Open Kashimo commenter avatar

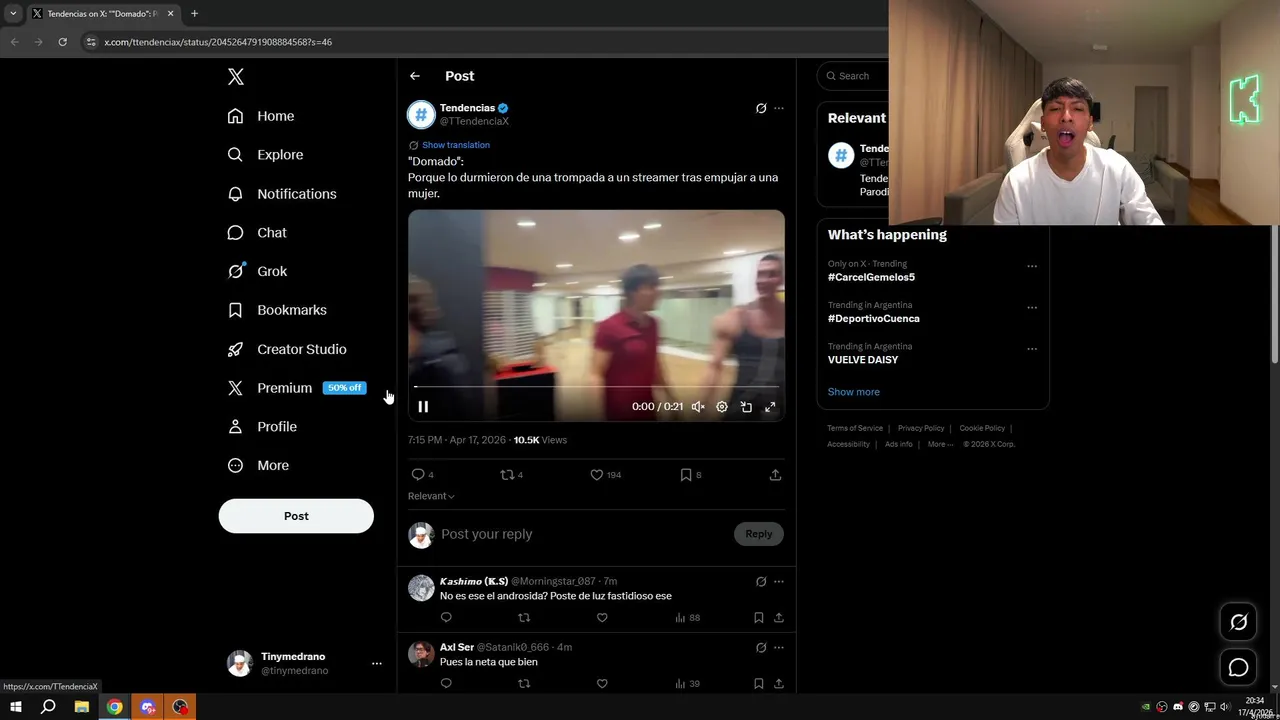(x=421, y=588)
